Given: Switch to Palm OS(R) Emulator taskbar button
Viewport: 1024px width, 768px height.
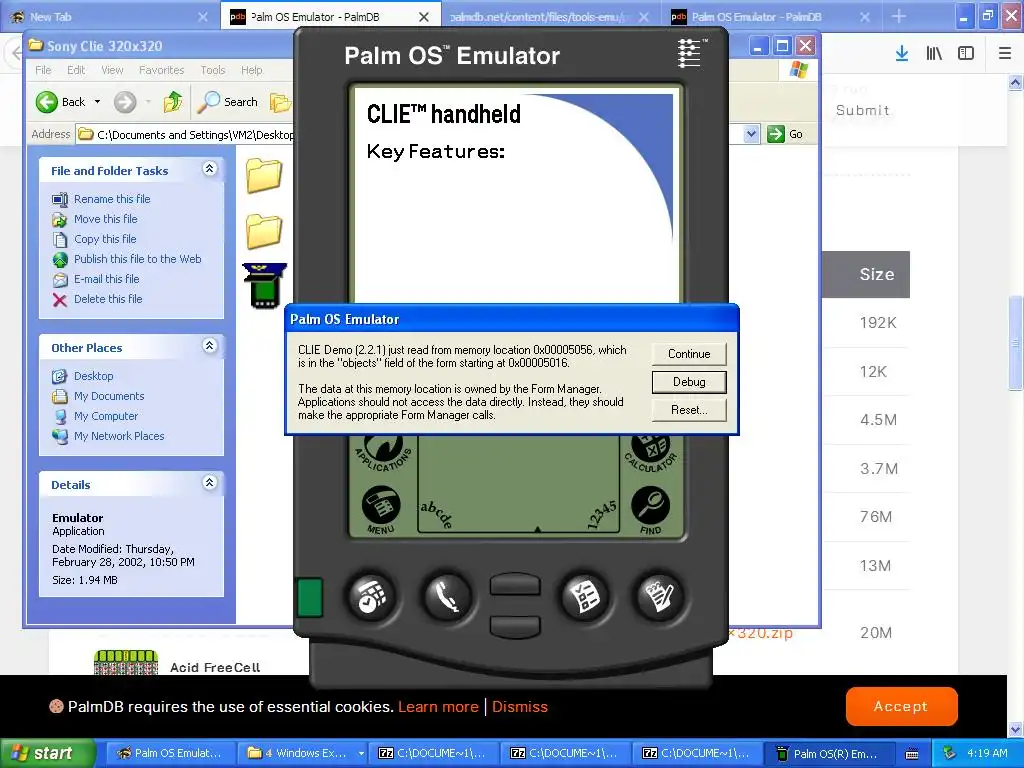Looking at the screenshot, I should 829,754.
